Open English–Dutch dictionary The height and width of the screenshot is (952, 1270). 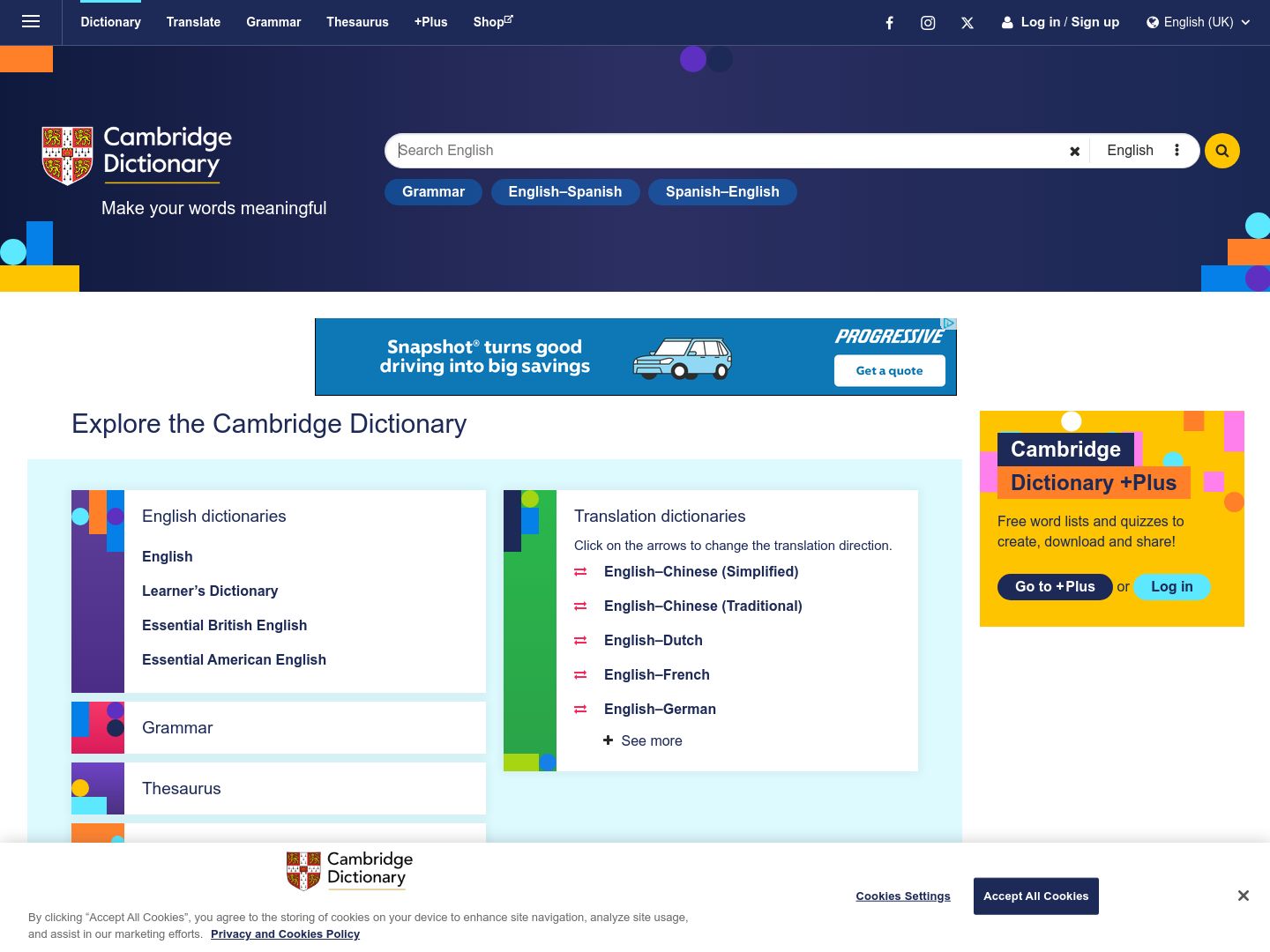pyautogui.click(x=654, y=640)
